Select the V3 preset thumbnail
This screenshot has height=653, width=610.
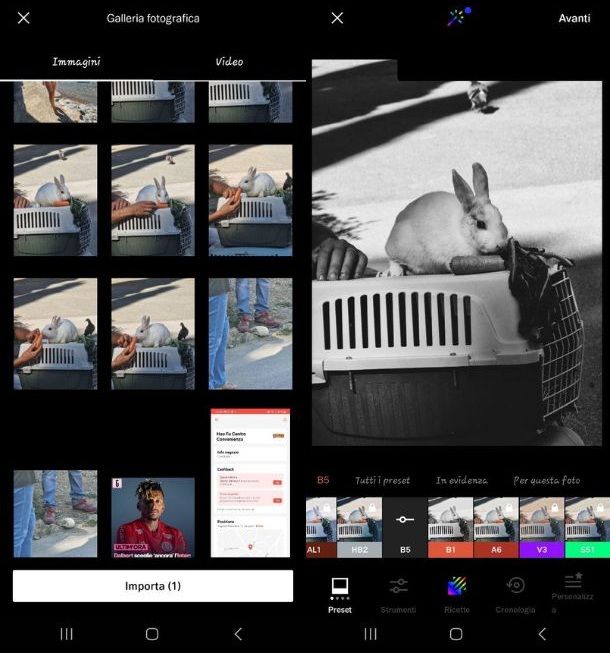[x=542, y=527]
